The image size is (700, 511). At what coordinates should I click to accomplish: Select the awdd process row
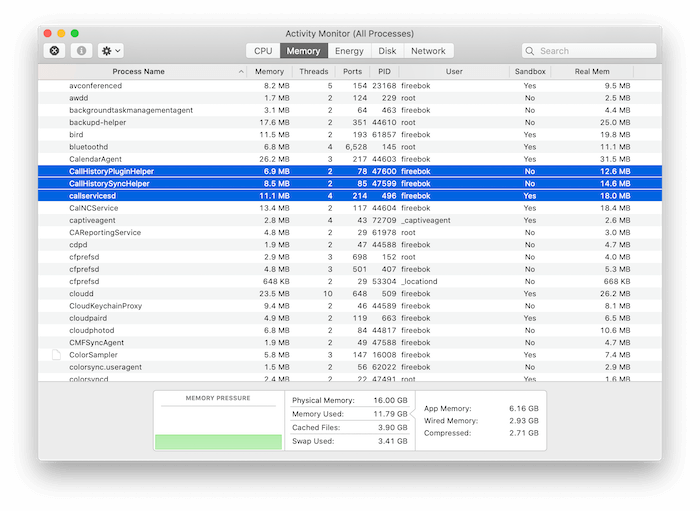pyautogui.click(x=350, y=98)
